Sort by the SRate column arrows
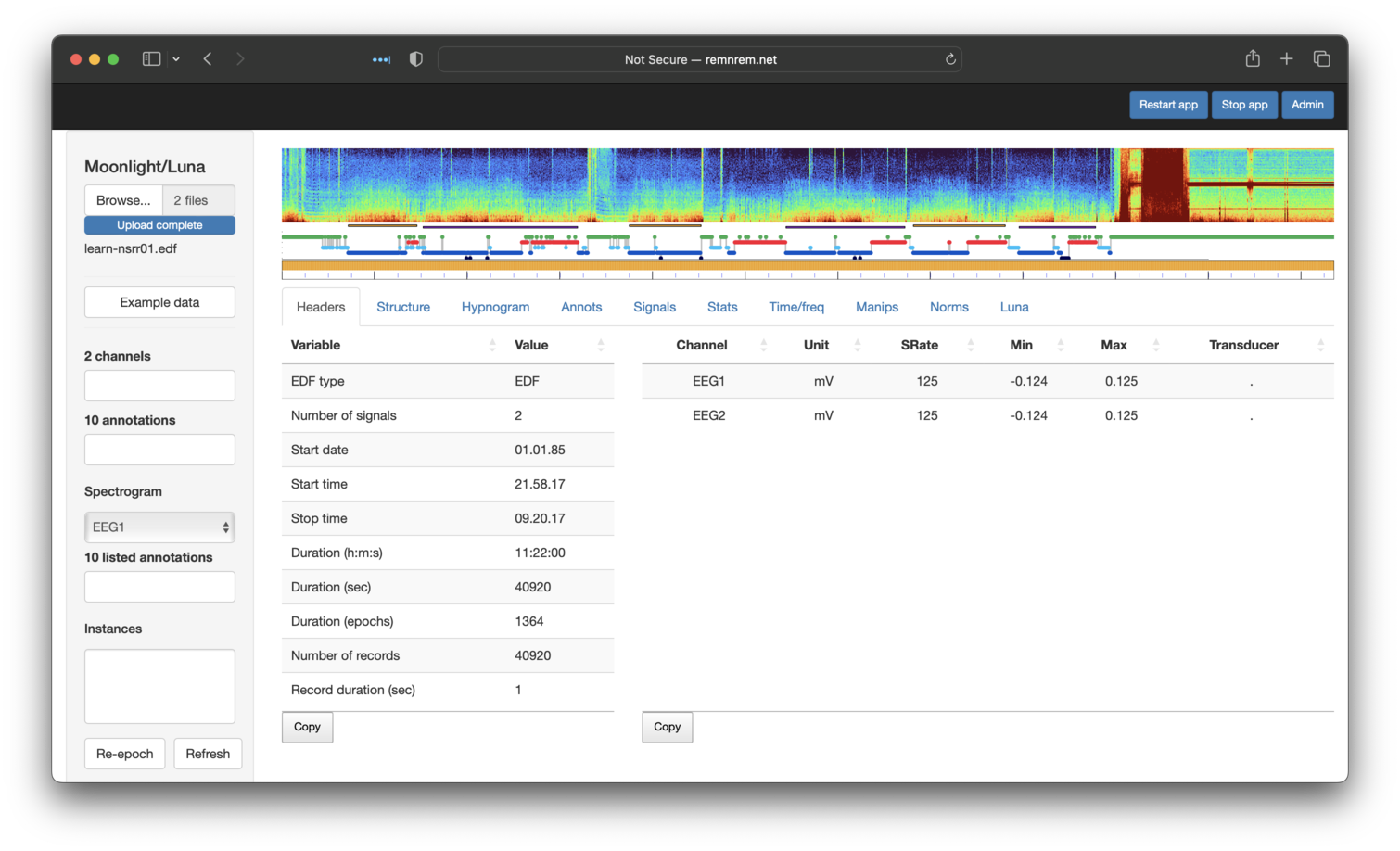 coord(971,346)
